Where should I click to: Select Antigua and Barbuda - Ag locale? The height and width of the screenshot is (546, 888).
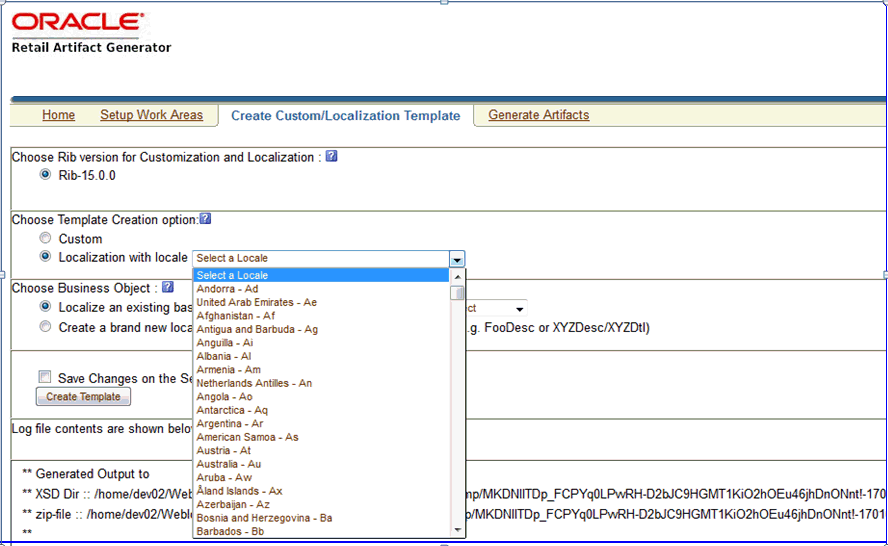point(321,330)
